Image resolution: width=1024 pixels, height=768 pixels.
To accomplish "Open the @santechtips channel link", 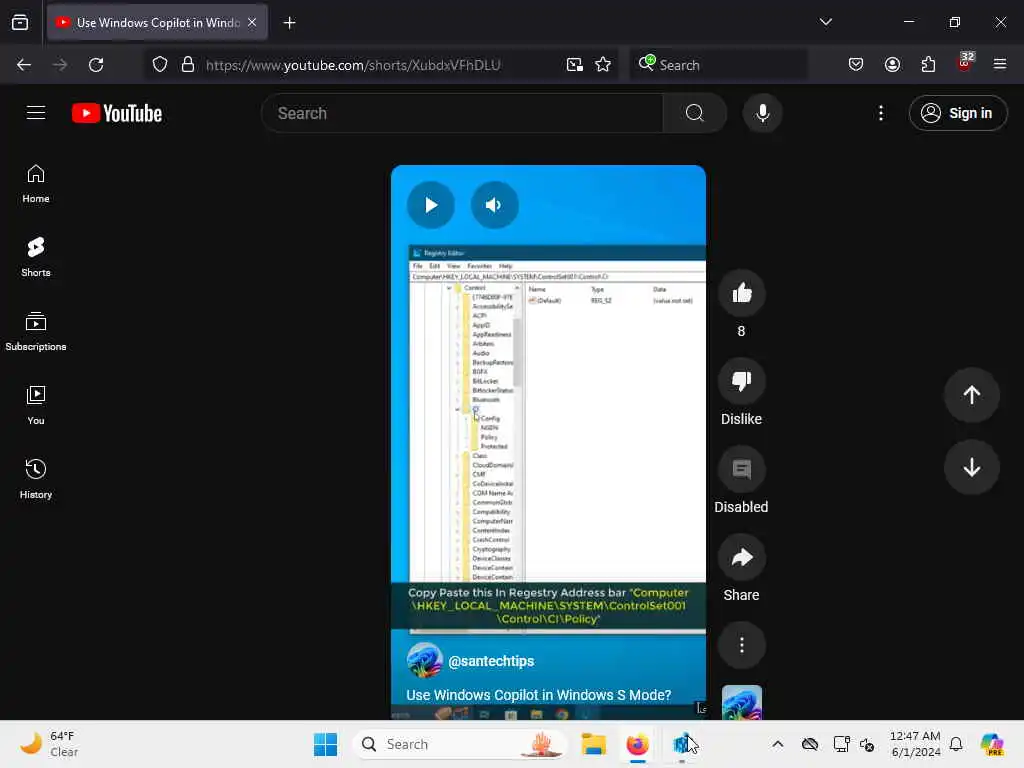I will tap(491, 661).
